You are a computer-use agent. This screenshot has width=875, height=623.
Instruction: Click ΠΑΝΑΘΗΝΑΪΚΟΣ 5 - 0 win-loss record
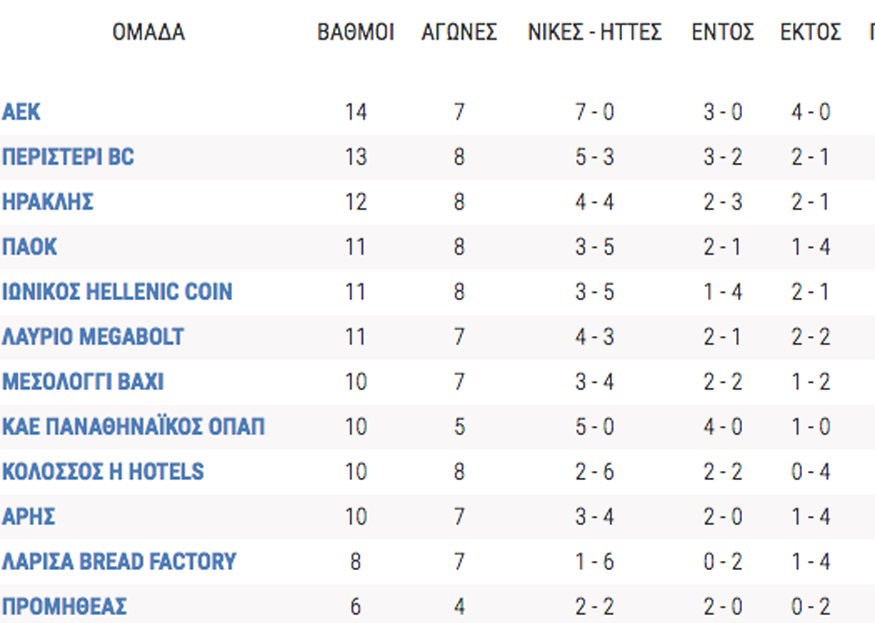click(x=595, y=427)
